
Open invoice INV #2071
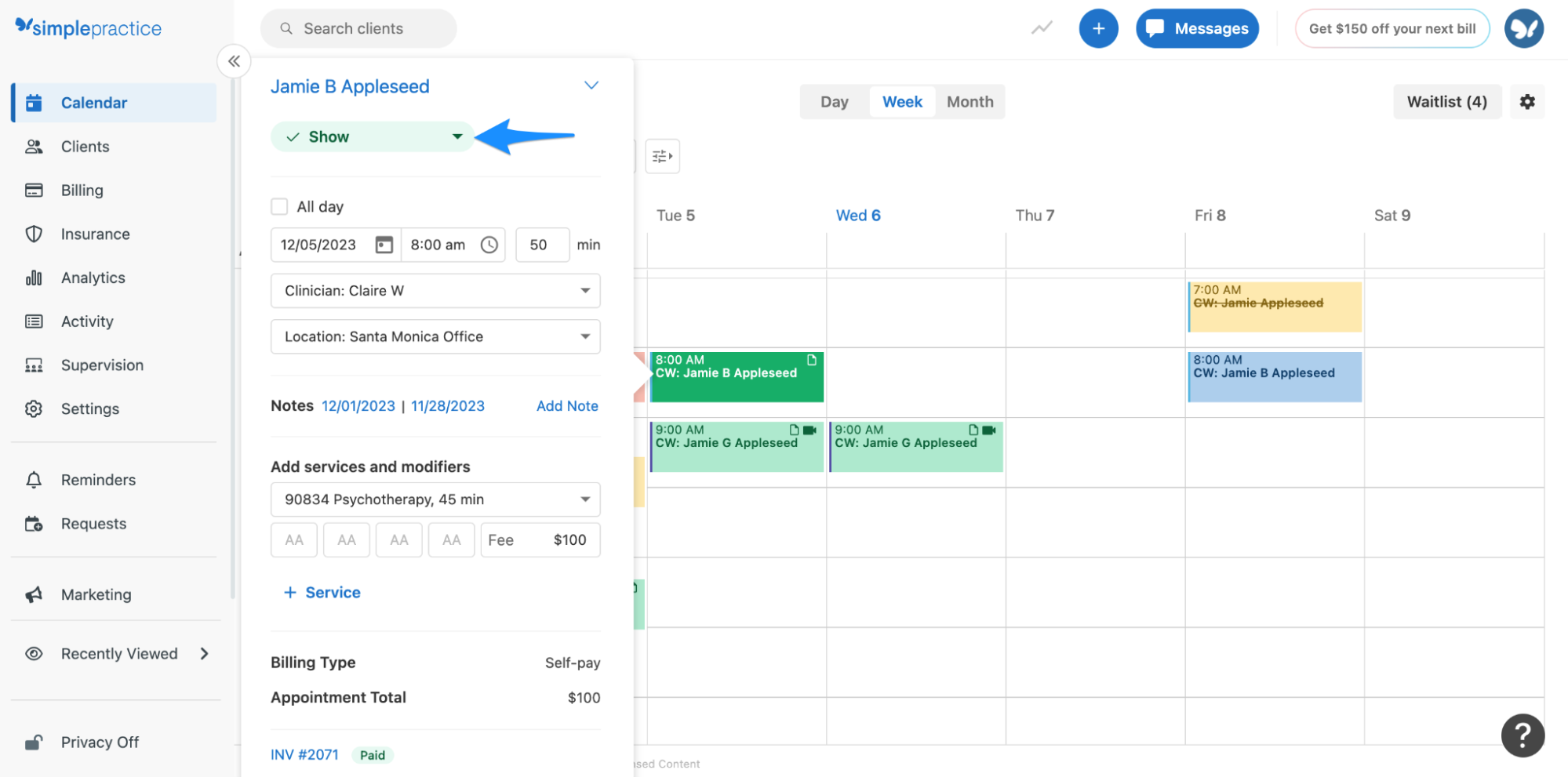tap(304, 754)
